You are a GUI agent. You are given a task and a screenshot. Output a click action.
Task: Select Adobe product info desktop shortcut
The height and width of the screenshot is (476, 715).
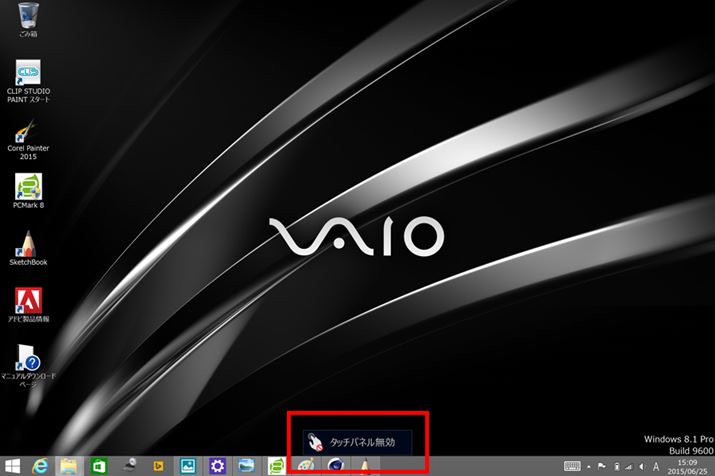(x=28, y=305)
